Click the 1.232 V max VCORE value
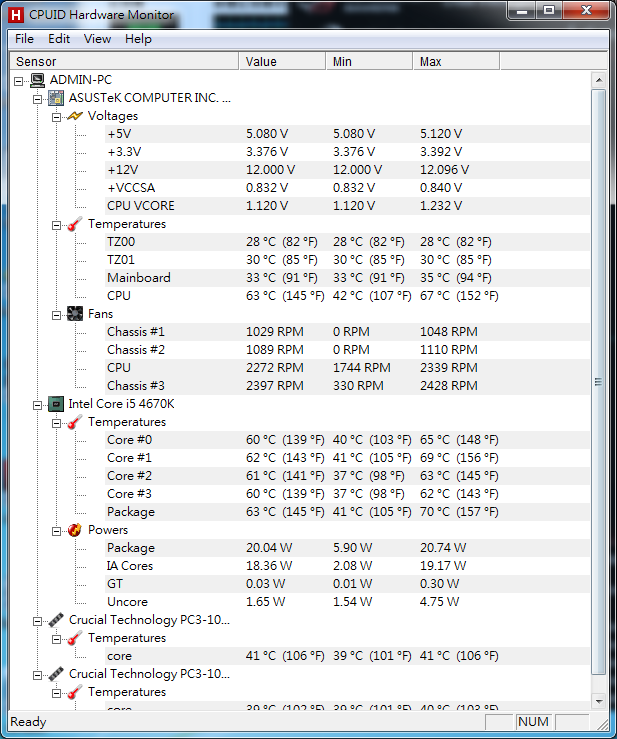The image size is (617, 739). coord(441,206)
